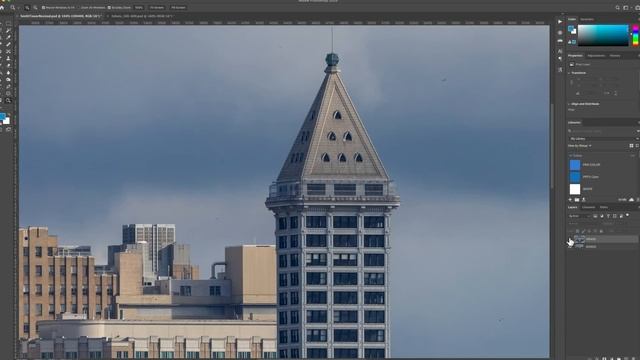Switch Libraries to grid view icon
Image resolution: width=640 pixels, height=360 pixels.
coord(631,146)
